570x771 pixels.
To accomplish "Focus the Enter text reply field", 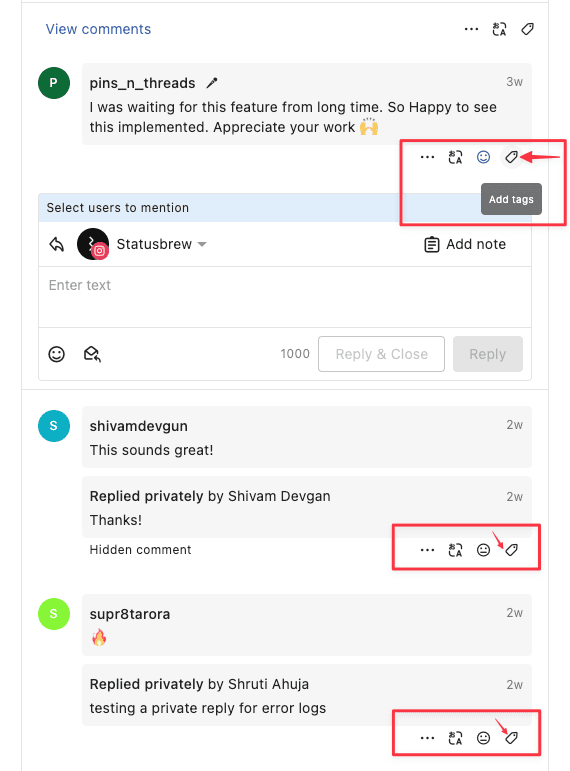I will [285, 297].
